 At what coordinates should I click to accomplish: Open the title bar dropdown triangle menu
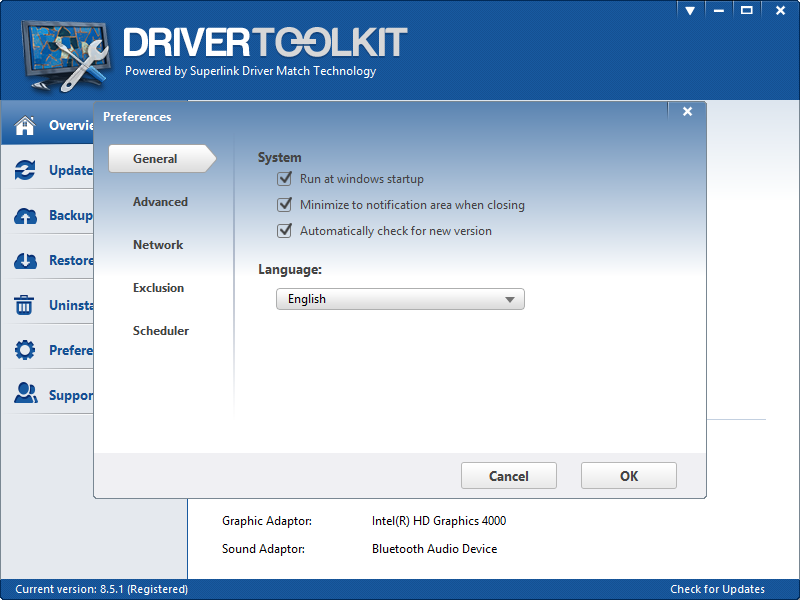(690, 11)
